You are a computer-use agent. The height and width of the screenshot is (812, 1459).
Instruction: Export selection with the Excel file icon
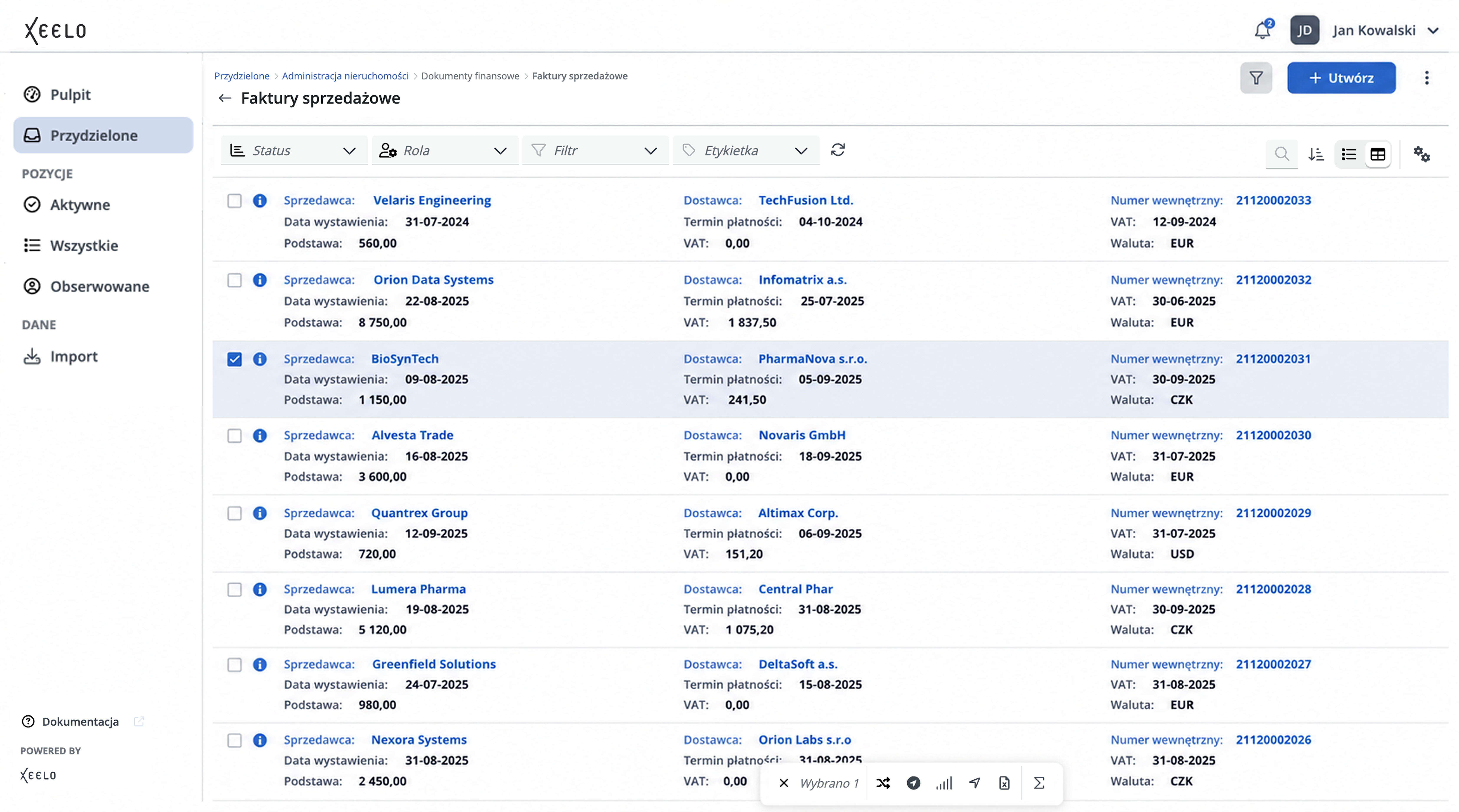click(x=1004, y=783)
